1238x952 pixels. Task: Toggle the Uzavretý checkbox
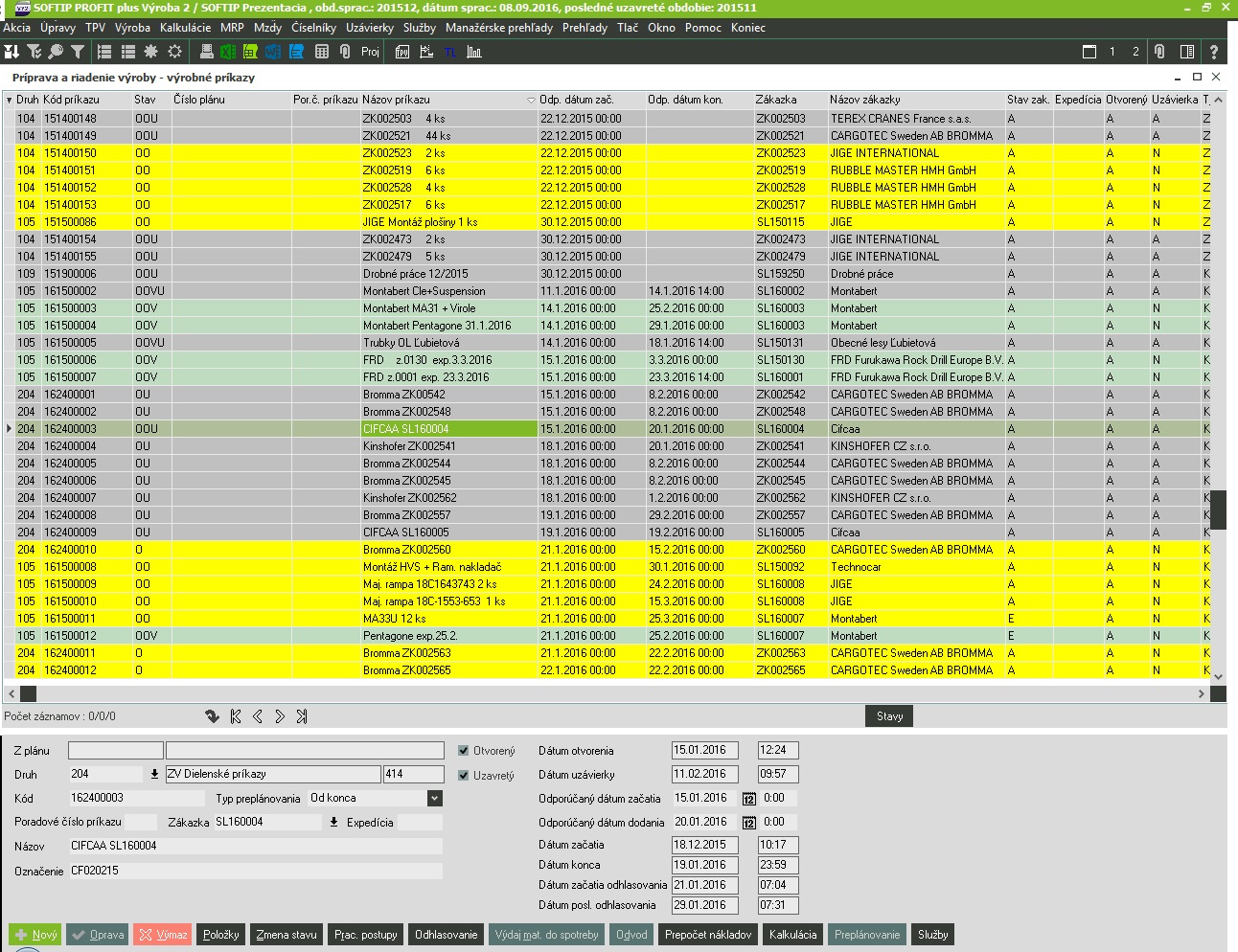pos(464,776)
